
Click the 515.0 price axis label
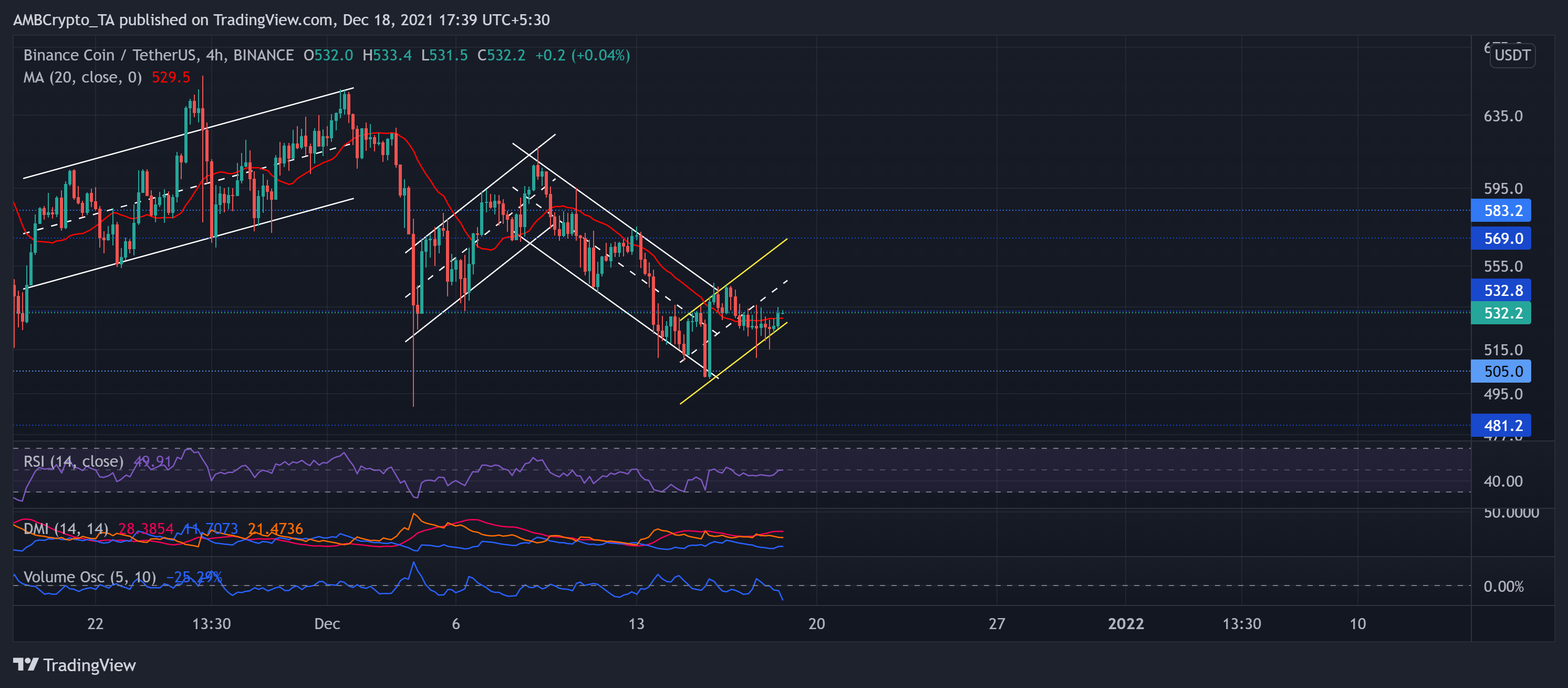coord(1503,350)
